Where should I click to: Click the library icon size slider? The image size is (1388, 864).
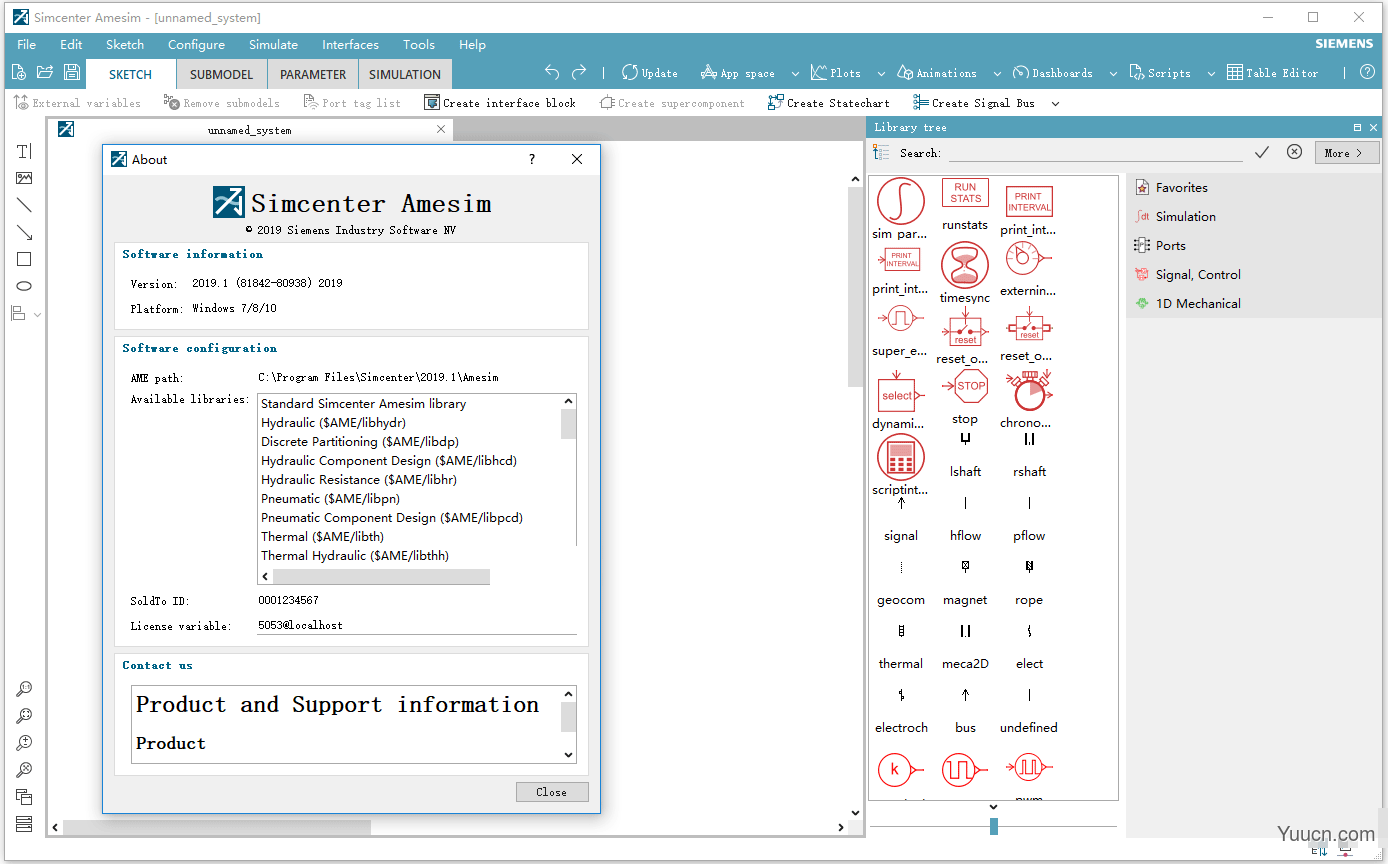[x=993, y=826]
